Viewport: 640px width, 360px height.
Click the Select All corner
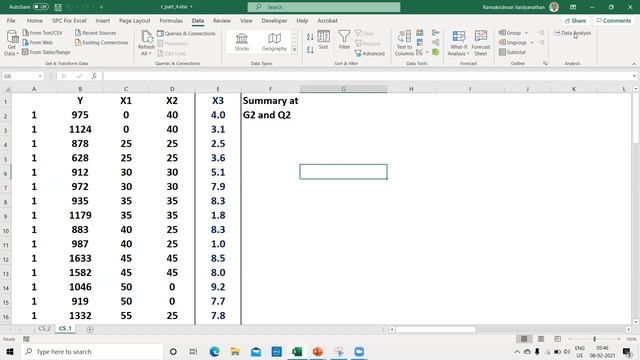click(6, 89)
